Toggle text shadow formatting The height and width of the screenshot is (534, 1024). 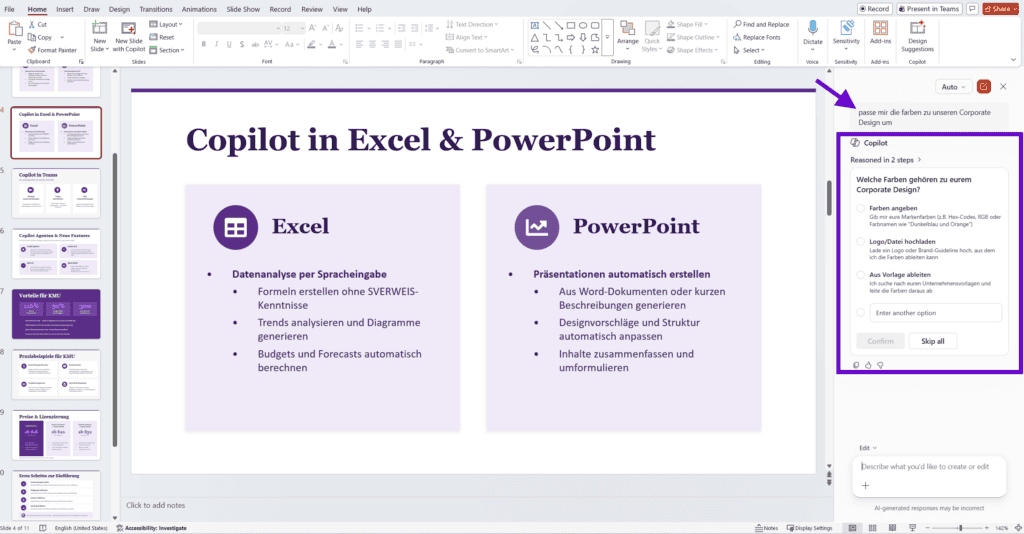click(x=242, y=44)
